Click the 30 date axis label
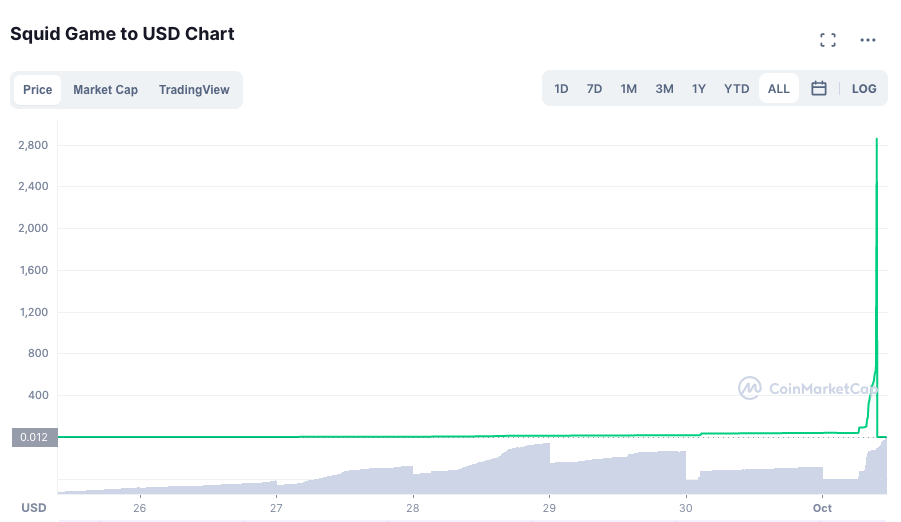The width and height of the screenshot is (901, 522). (686, 508)
